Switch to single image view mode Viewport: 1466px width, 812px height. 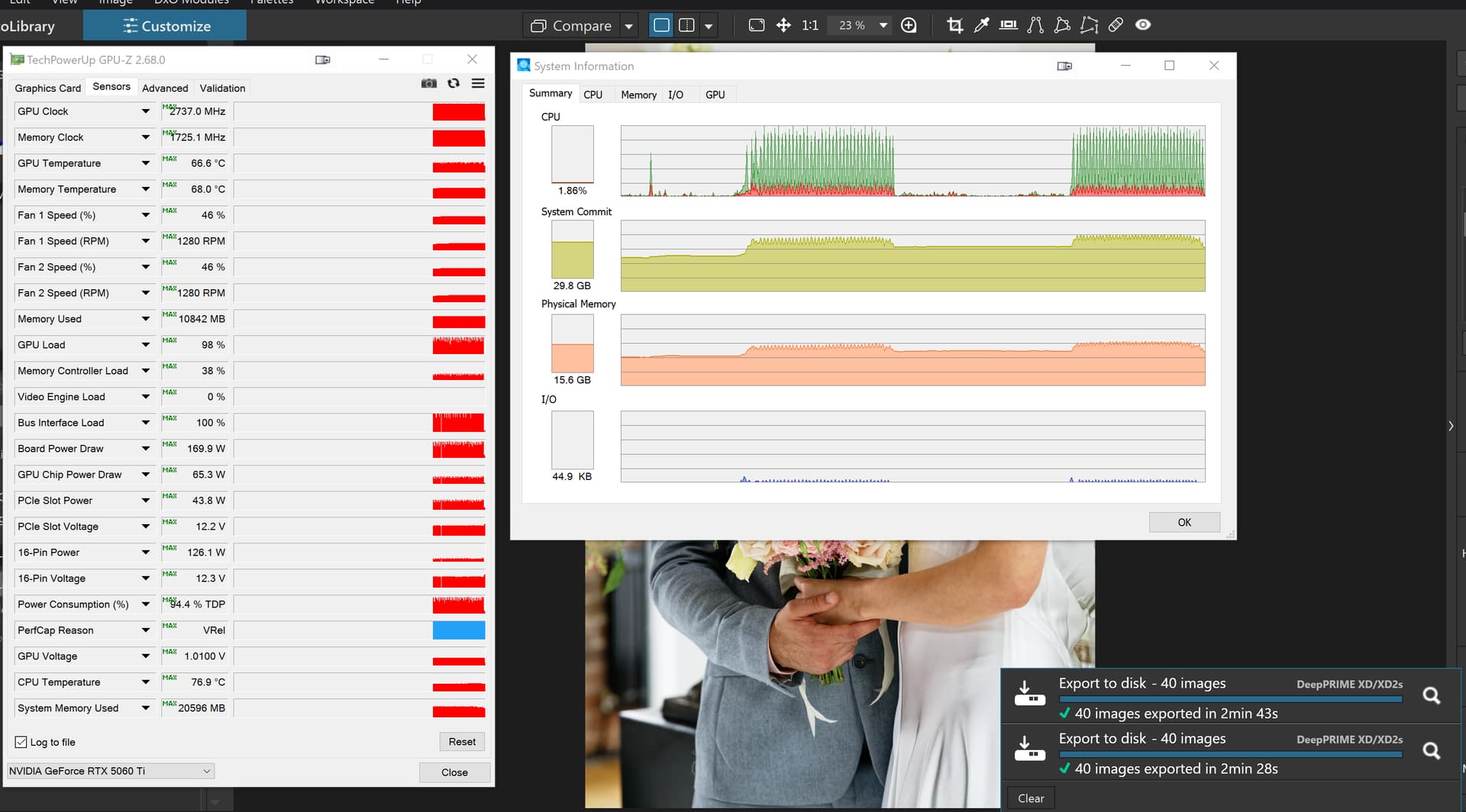click(661, 25)
